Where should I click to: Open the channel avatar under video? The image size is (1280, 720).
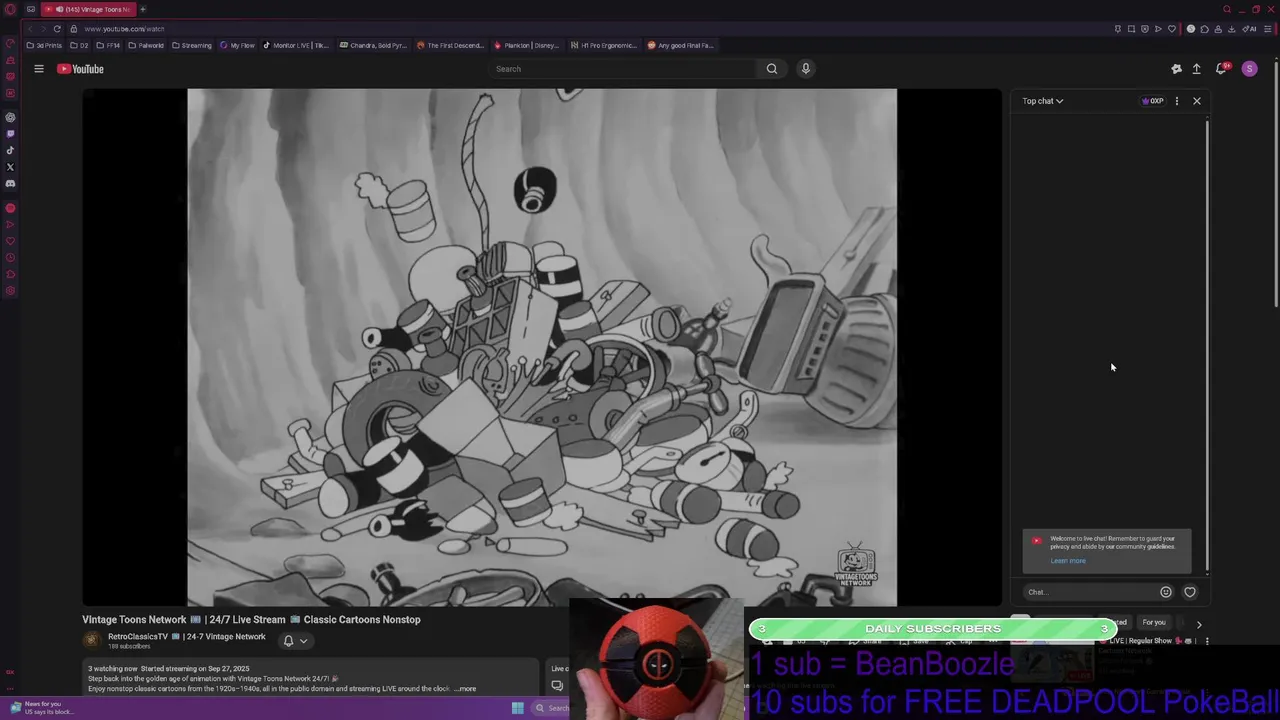click(92, 641)
